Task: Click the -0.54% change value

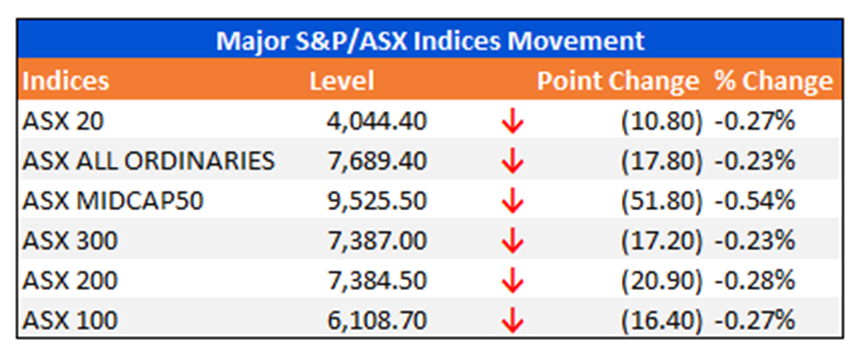Action: pyautogui.click(x=755, y=201)
